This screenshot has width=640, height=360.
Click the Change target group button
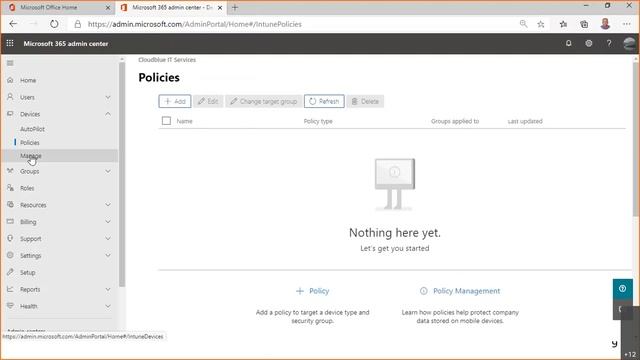(264, 101)
